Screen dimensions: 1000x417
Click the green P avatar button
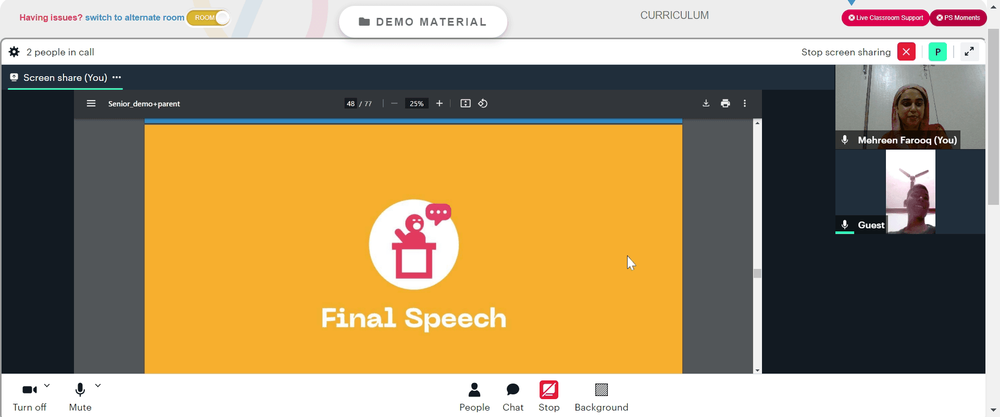[x=938, y=52]
